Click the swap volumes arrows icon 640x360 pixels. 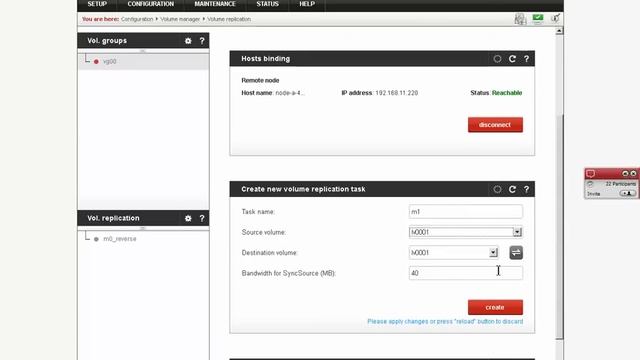(516, 253)
